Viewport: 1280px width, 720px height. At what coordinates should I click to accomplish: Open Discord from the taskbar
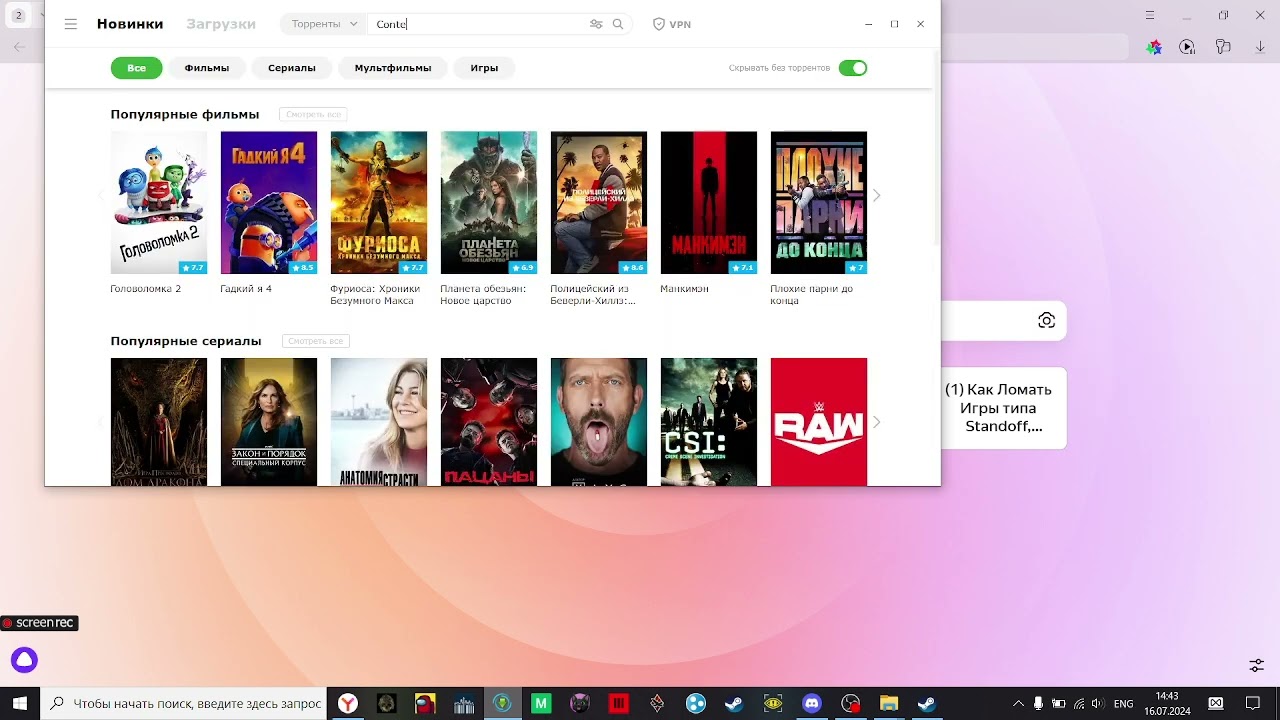[x=812, y=704]
